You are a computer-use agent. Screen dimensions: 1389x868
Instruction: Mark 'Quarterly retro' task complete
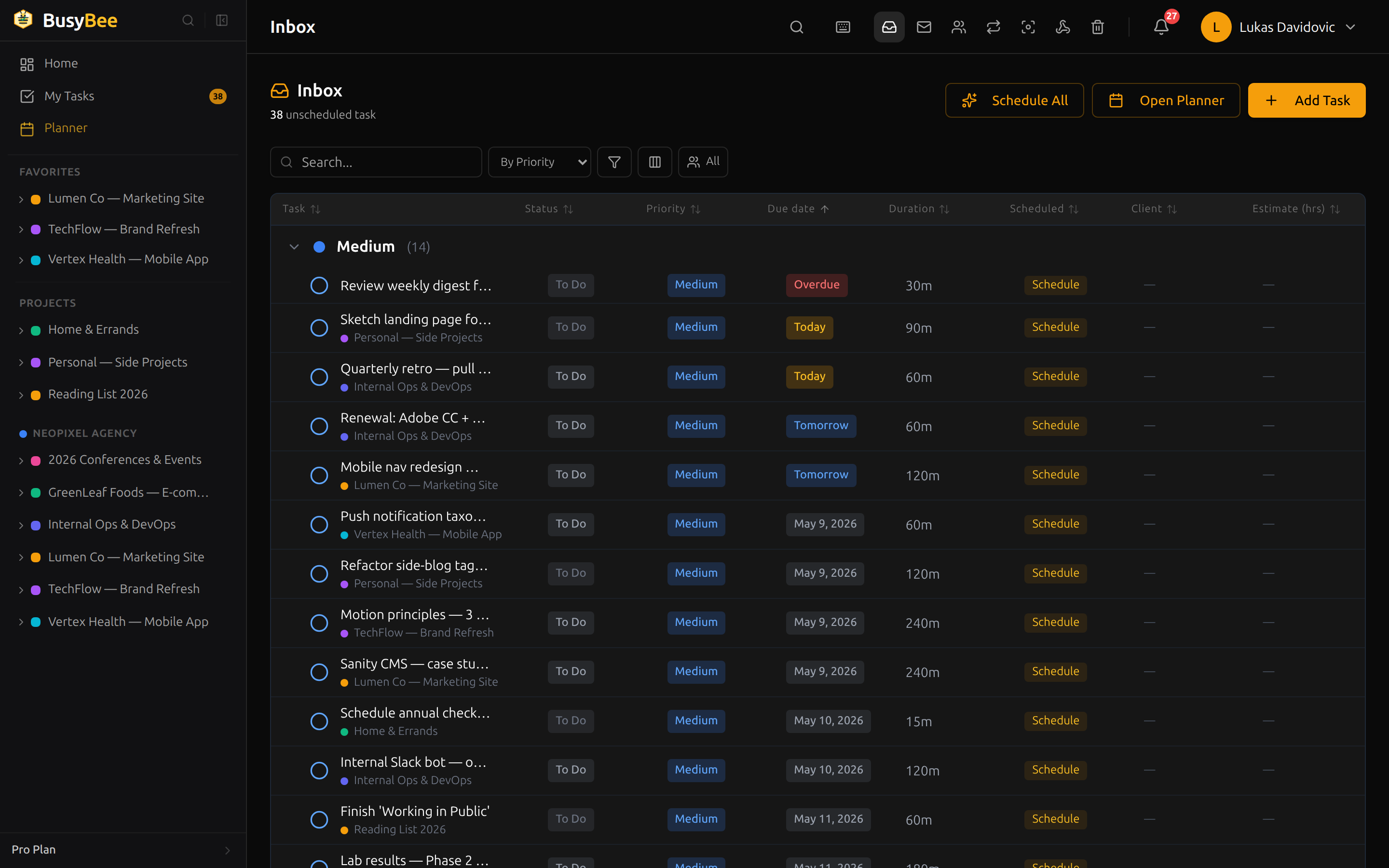[x=319, y=377]
